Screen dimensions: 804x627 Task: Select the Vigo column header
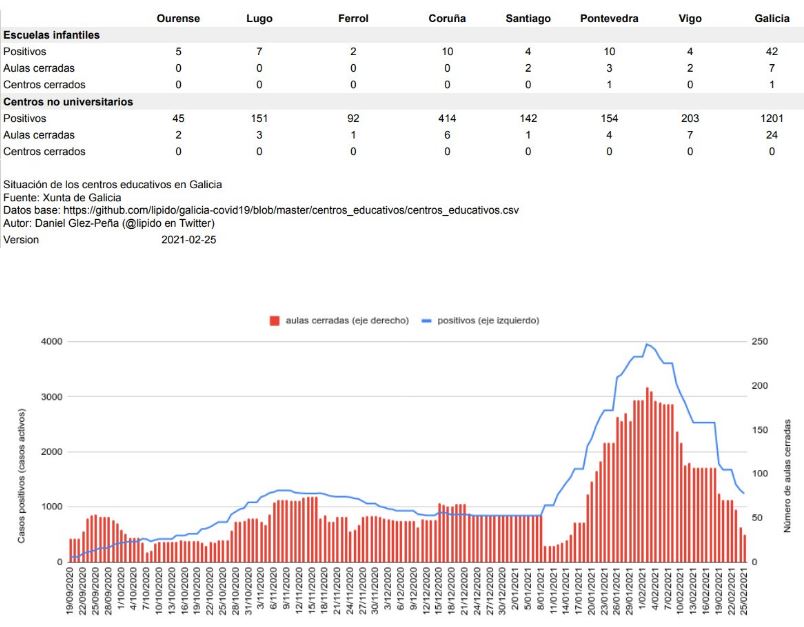(x=689, y=18)
